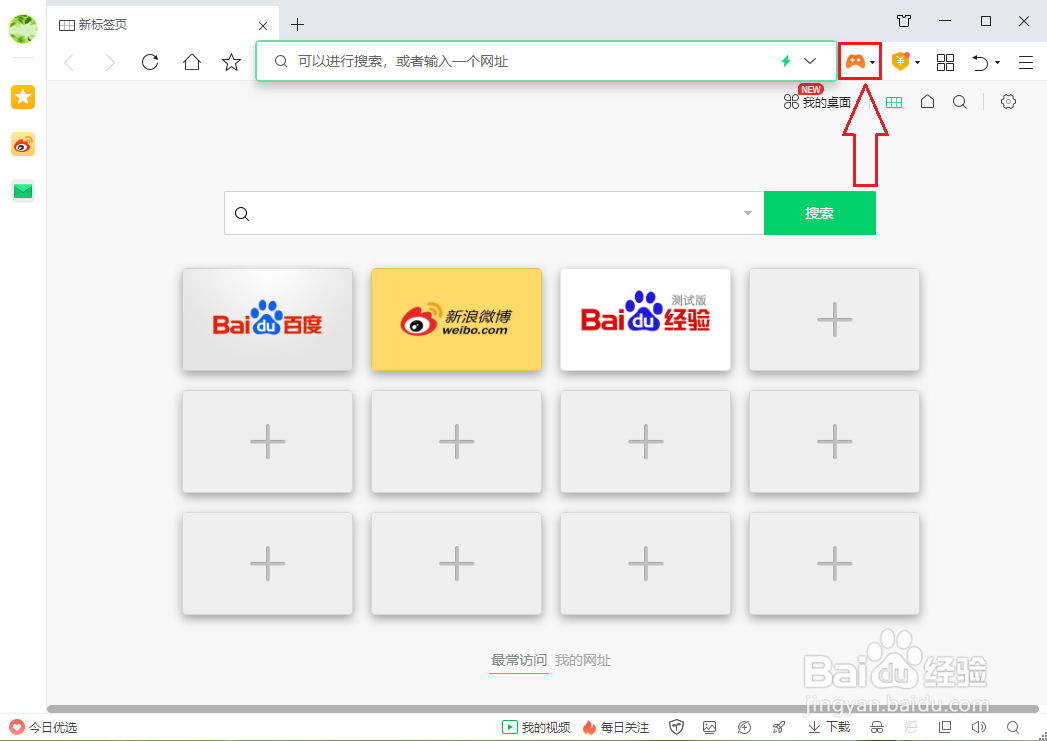This screenshot has height=741, width=1047.
Task: Expand the search engine dropdown in search box
Action: (747, 213)
